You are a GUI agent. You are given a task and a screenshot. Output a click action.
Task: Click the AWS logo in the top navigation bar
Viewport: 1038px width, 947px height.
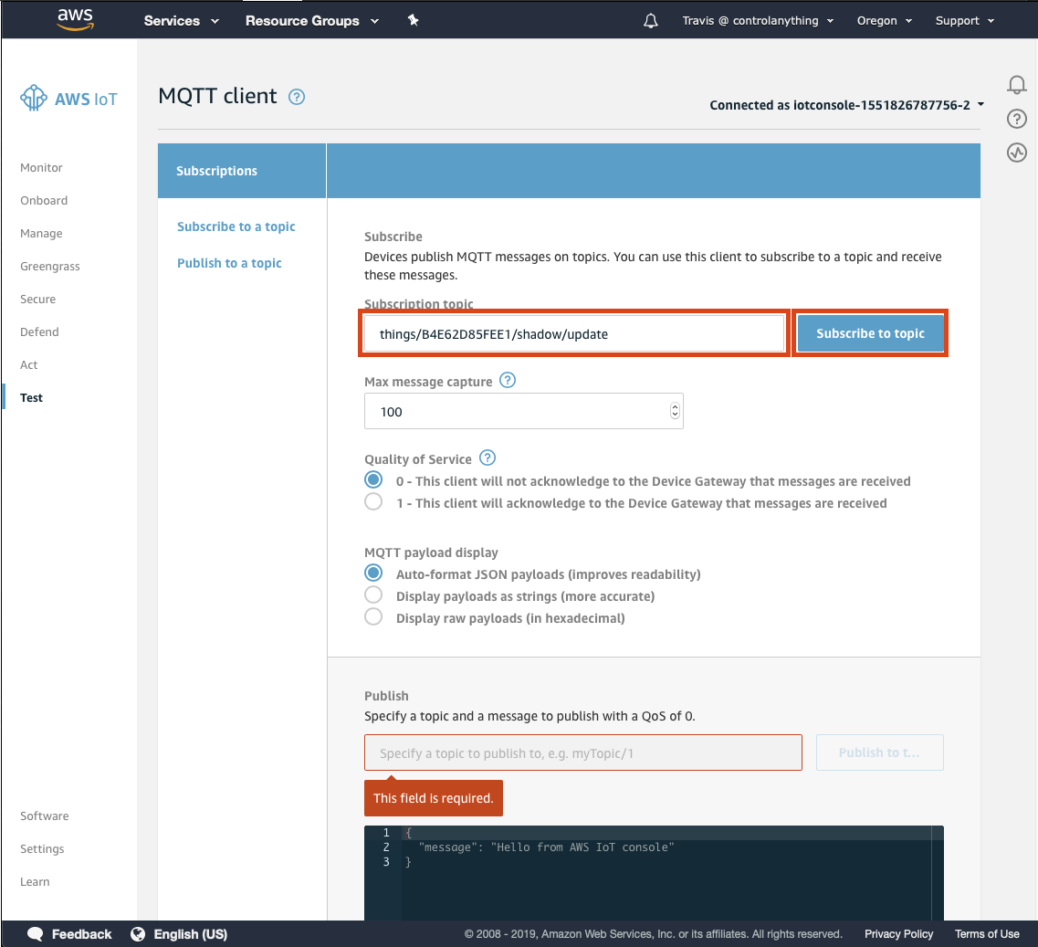click(x=73, y=19)
